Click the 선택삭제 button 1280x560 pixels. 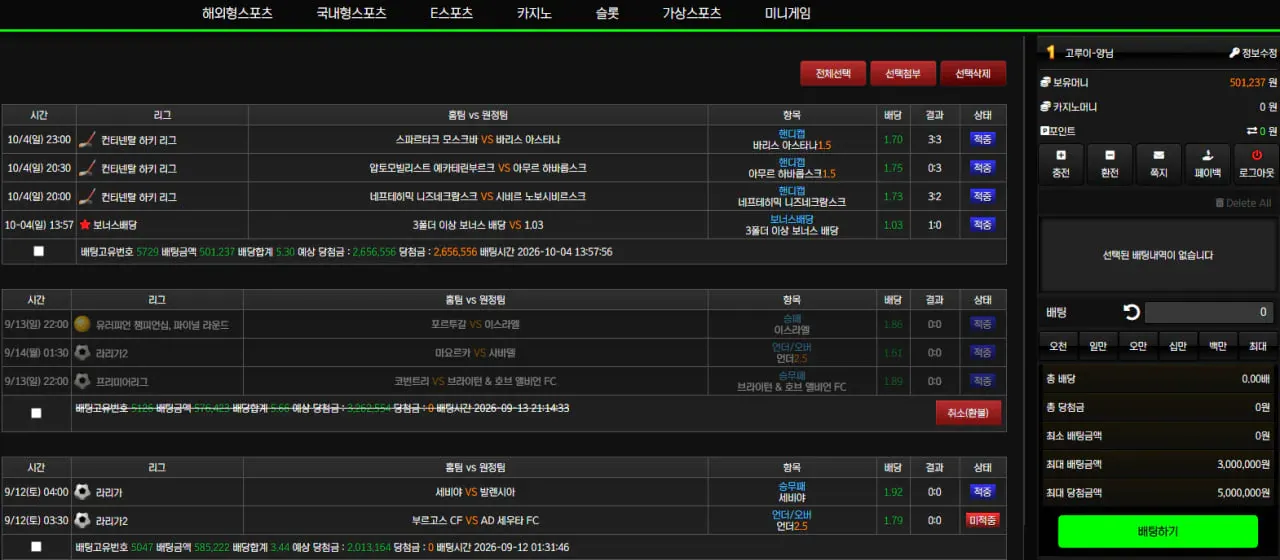tap(973, 73)
